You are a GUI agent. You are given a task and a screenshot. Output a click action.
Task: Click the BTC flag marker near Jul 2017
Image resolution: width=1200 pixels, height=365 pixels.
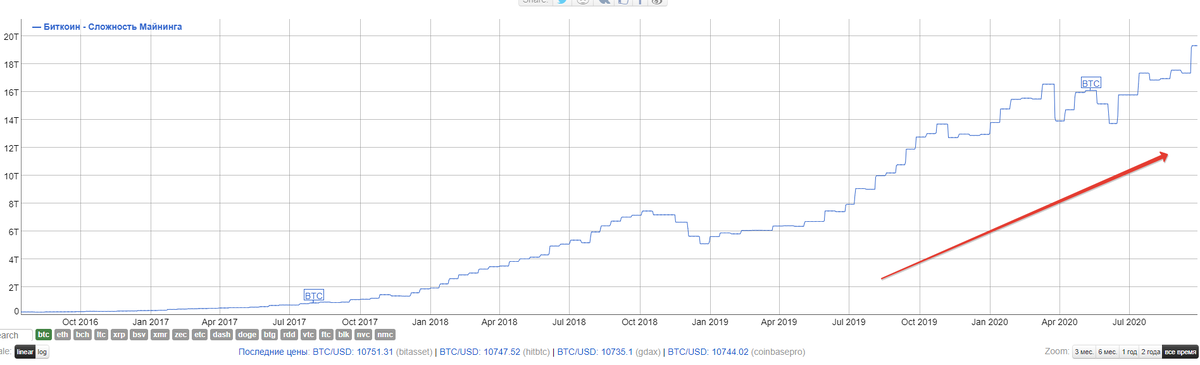coord(314,296)
